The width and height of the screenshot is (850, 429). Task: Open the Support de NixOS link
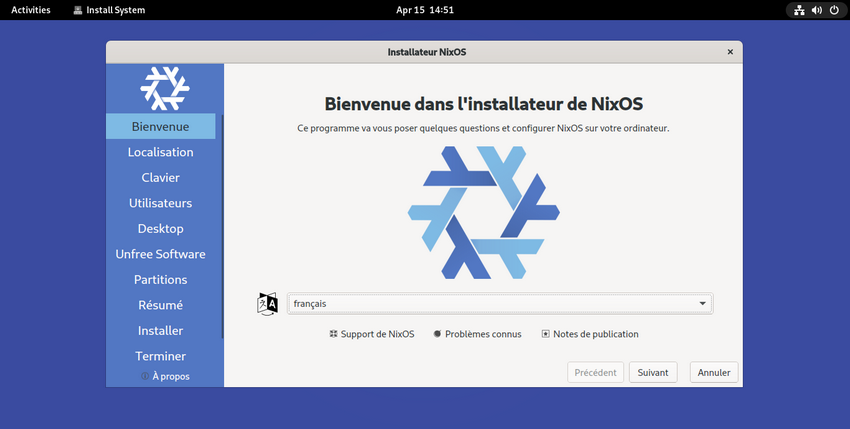click(372, 334)
